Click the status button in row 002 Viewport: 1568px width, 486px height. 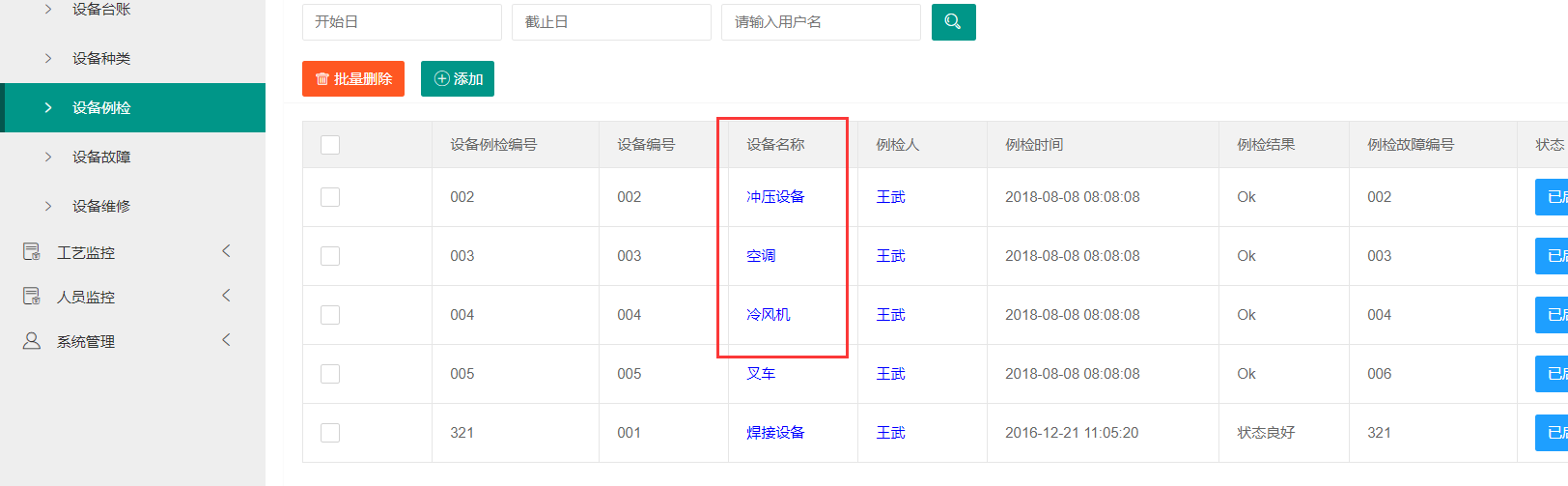[1552, 197]
